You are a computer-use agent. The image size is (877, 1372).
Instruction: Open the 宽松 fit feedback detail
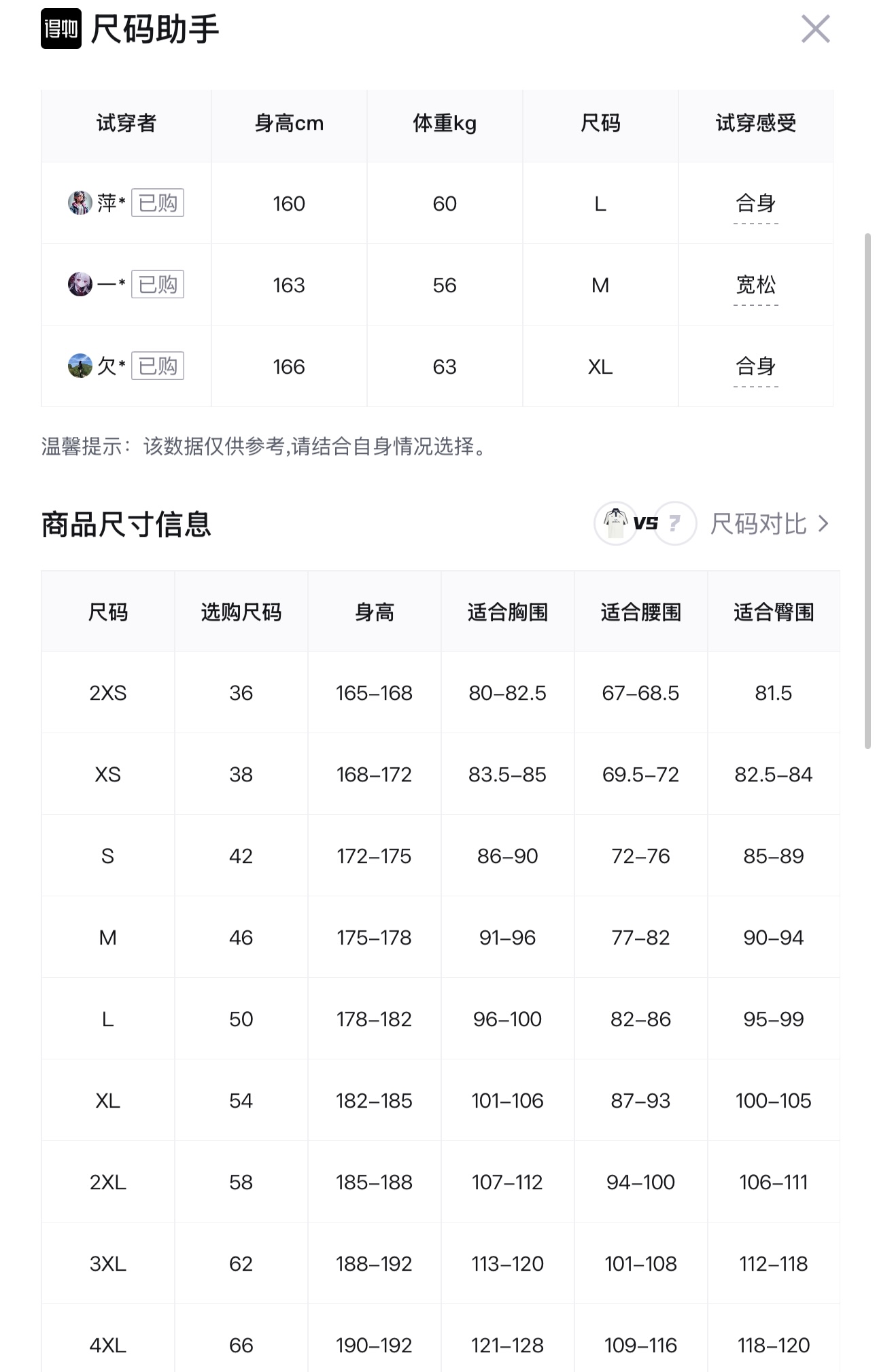click(x=756, y=285)
